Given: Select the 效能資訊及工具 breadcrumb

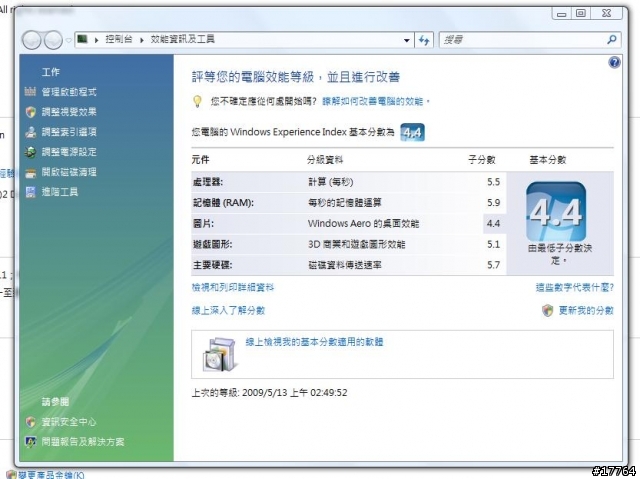Looking at the screenshot, I should [182, 39].
